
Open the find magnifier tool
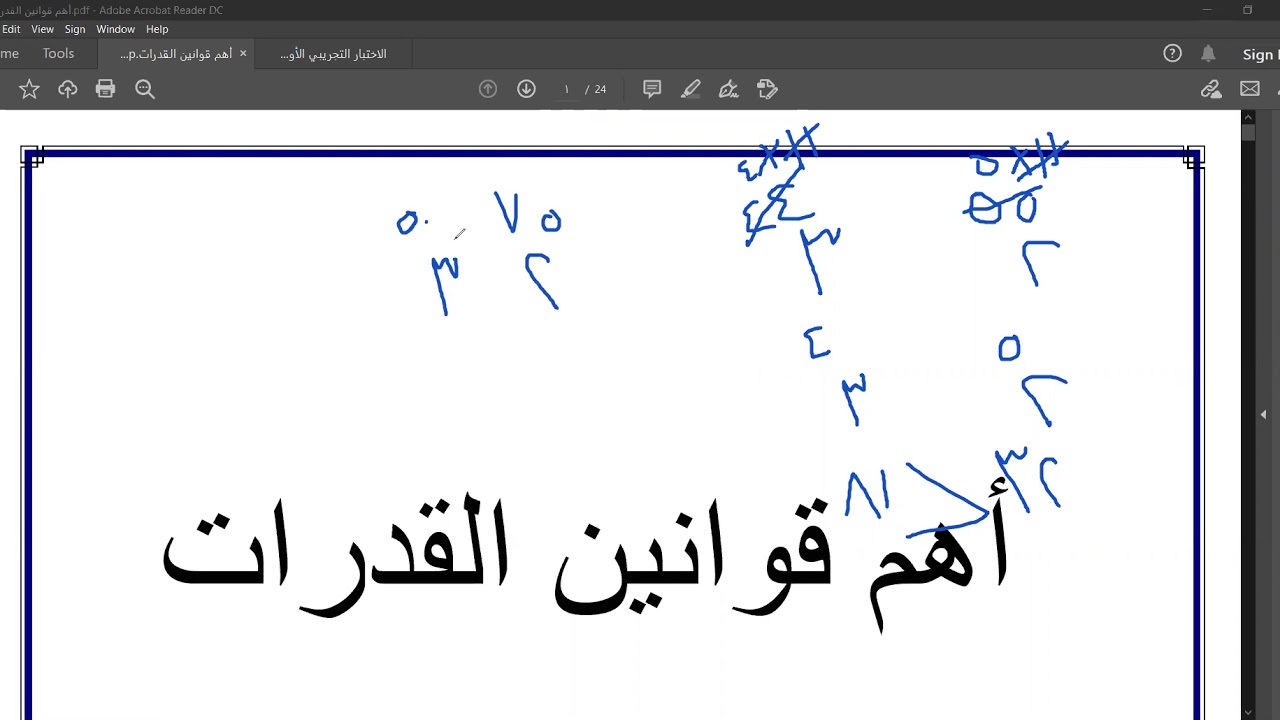(144, 89)
